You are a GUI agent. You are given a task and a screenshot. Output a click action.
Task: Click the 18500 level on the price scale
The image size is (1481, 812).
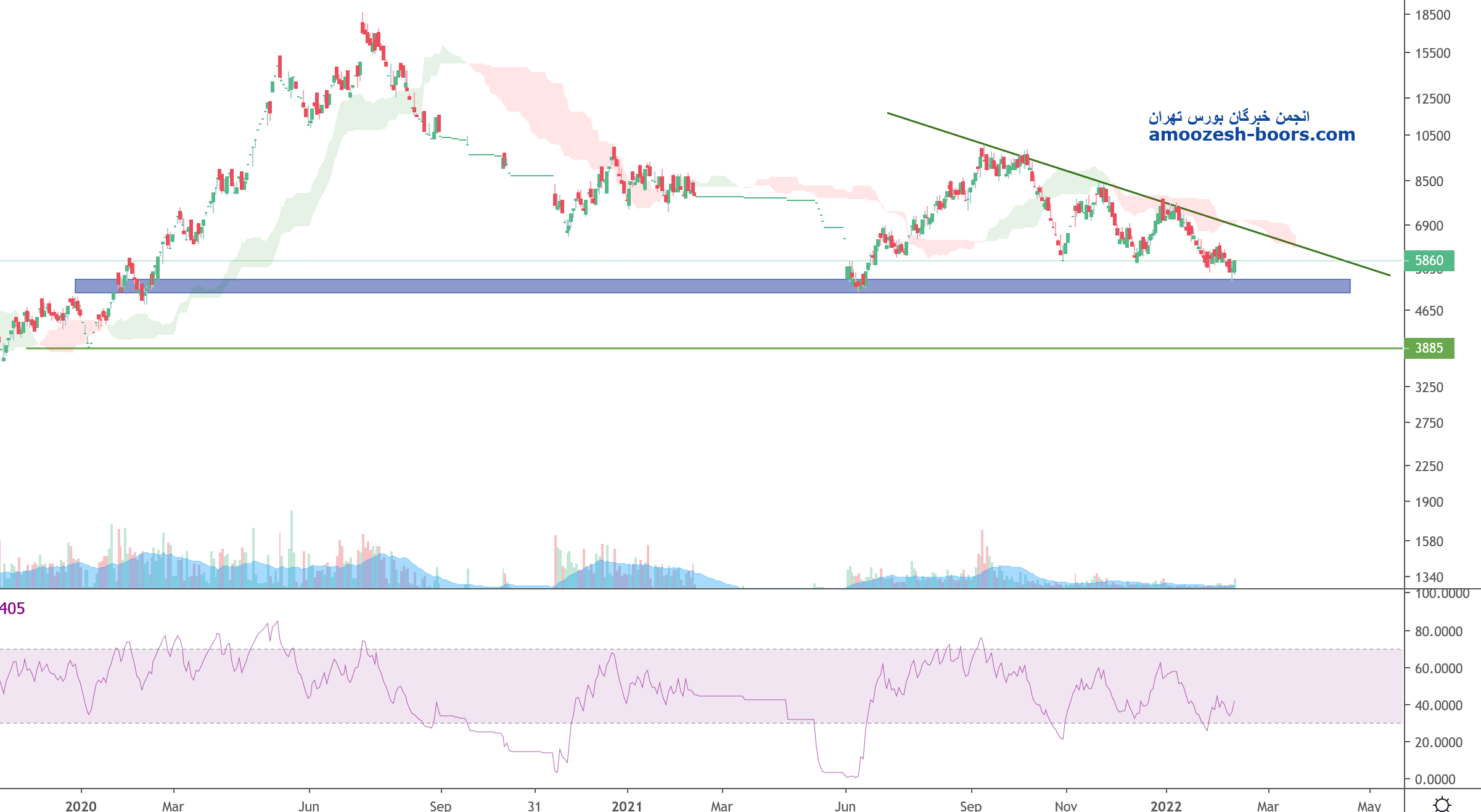tap(1432, 15)
